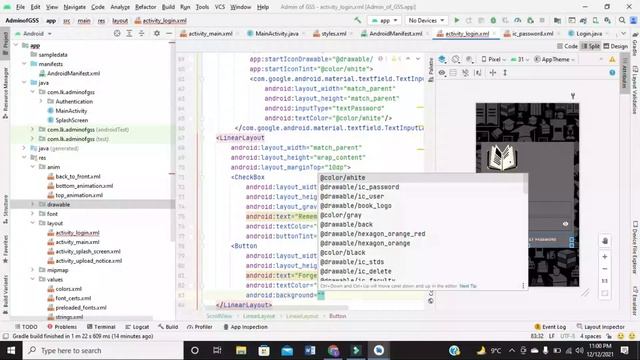The height and width of the screenshot is (360, 640).
Task: Open Chrome from the taskbar
Action: coord(333,351)
